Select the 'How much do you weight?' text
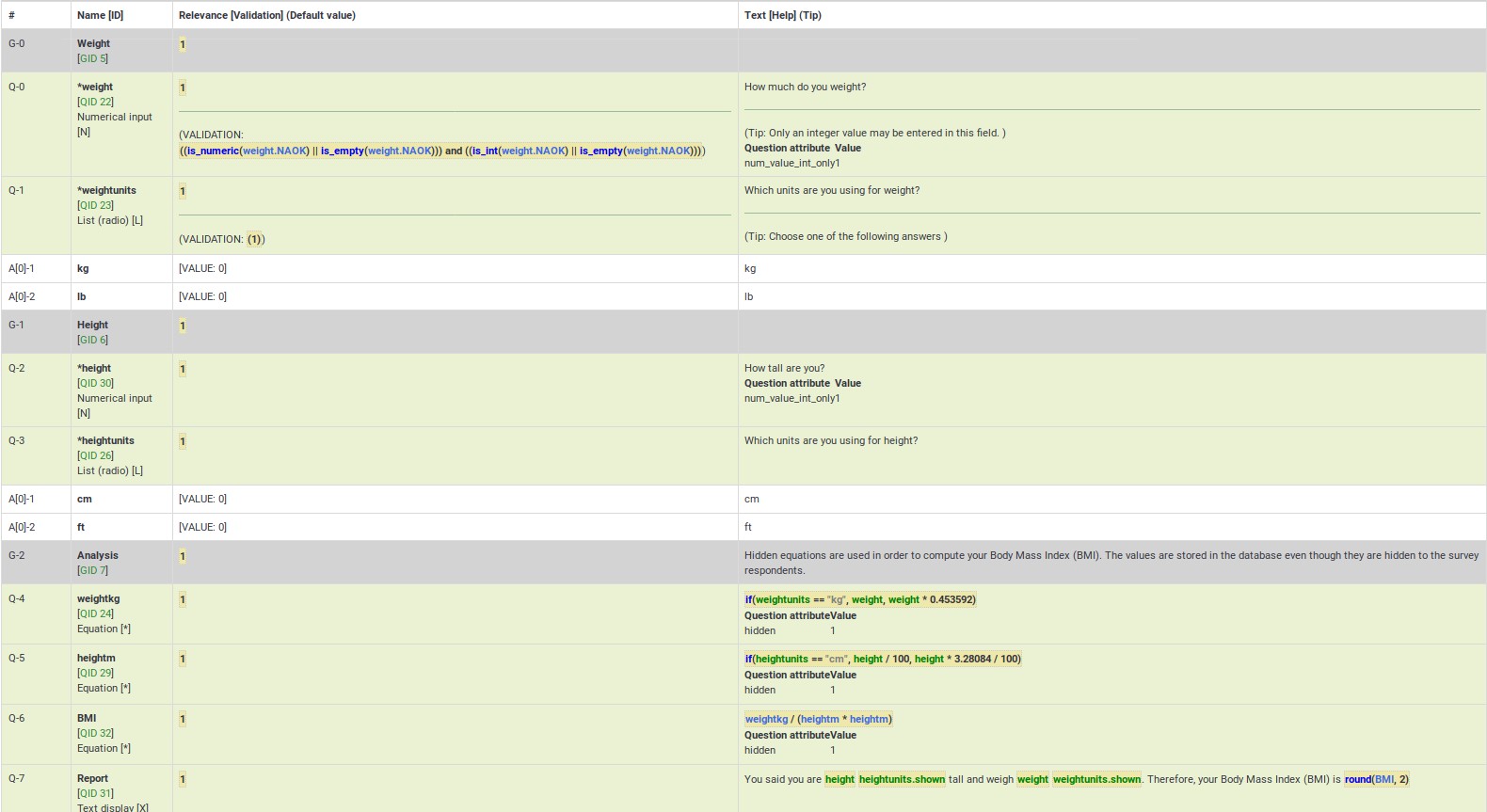This screenshot has height=812, width=1487. (805, 87)
